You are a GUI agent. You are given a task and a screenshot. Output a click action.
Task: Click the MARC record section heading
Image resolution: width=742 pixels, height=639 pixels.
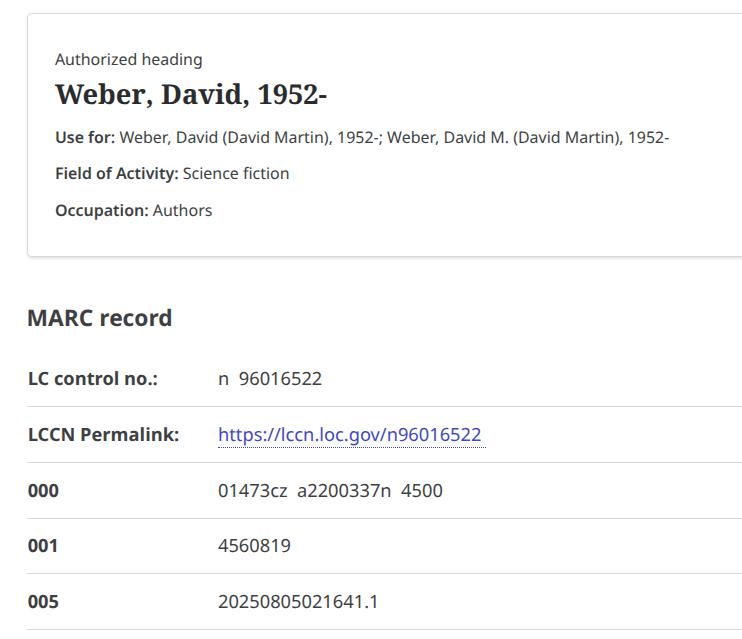point(99,318)
